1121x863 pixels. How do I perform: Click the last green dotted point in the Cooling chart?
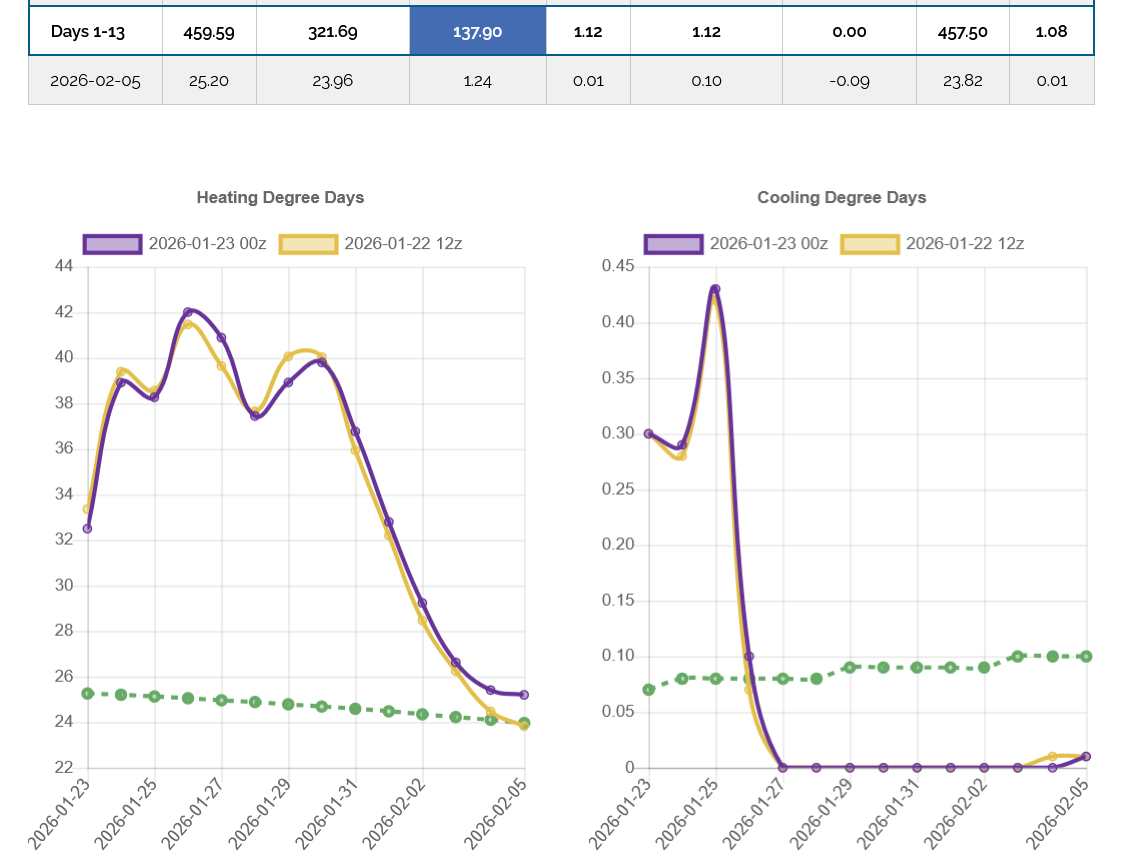tap(1086, 656)
